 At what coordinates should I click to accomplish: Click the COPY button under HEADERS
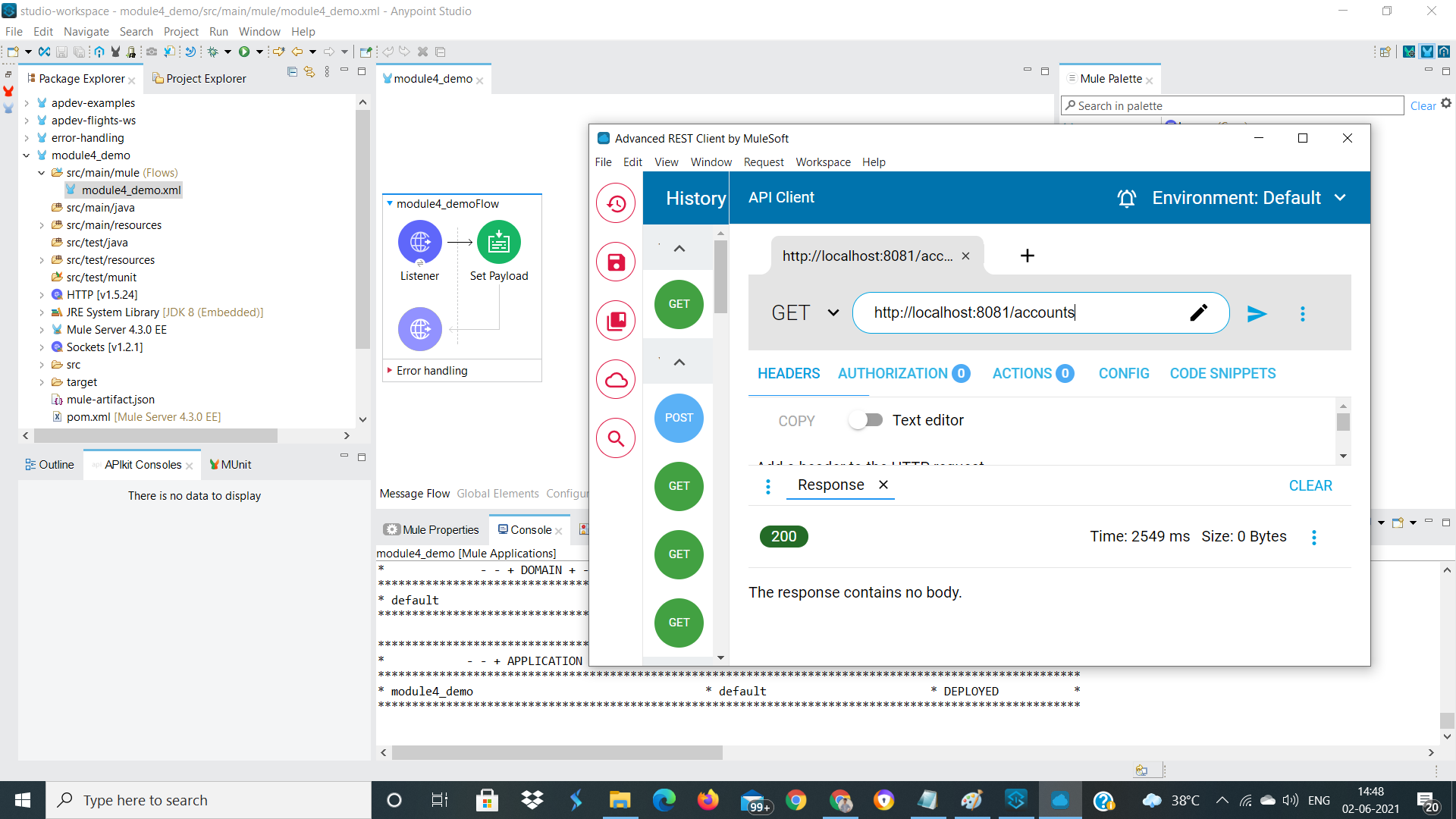tap(796, 420)
